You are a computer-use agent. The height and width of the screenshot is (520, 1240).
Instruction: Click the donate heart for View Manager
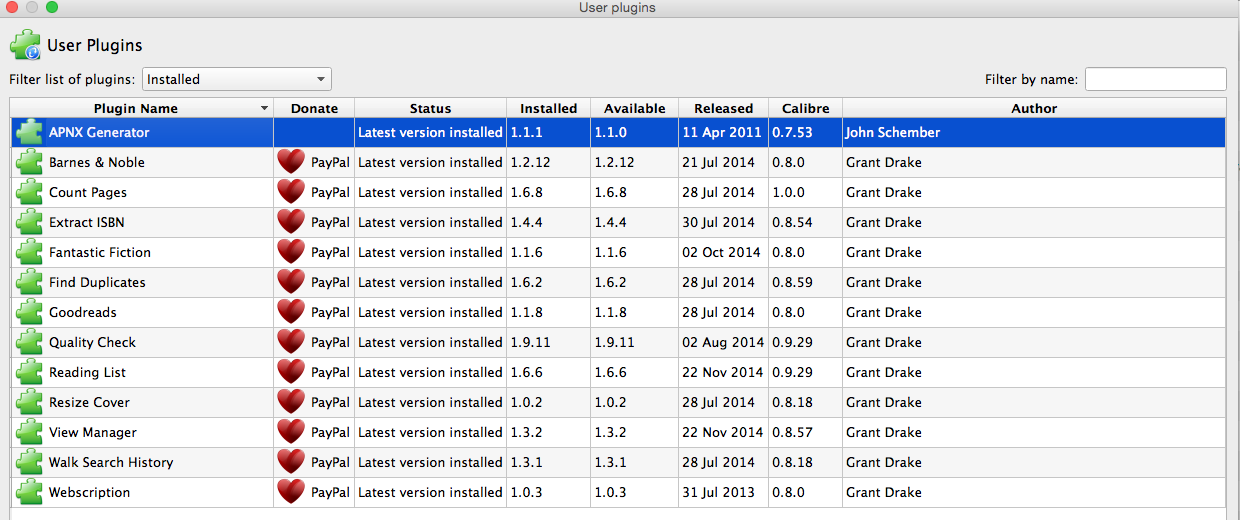[x=291, y=432]
